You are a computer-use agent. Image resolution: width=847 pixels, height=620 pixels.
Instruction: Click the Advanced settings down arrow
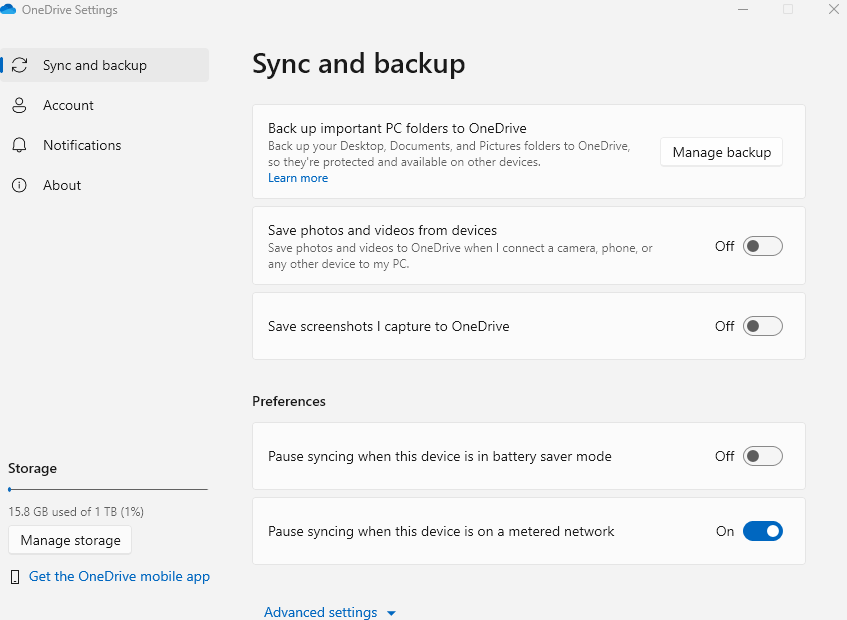[x=391, y=613]
